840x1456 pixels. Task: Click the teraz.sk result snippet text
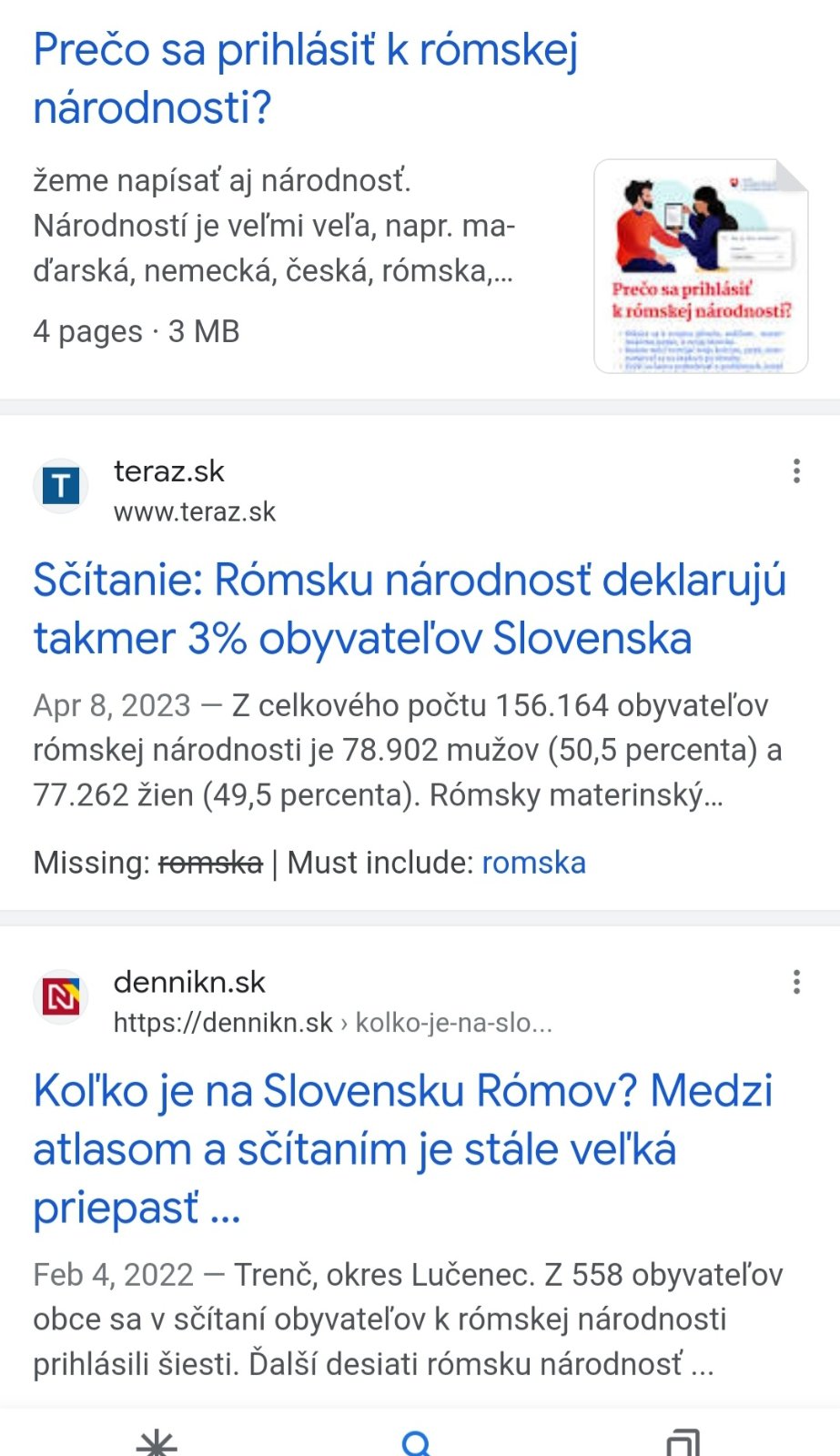tap(407, 750)
